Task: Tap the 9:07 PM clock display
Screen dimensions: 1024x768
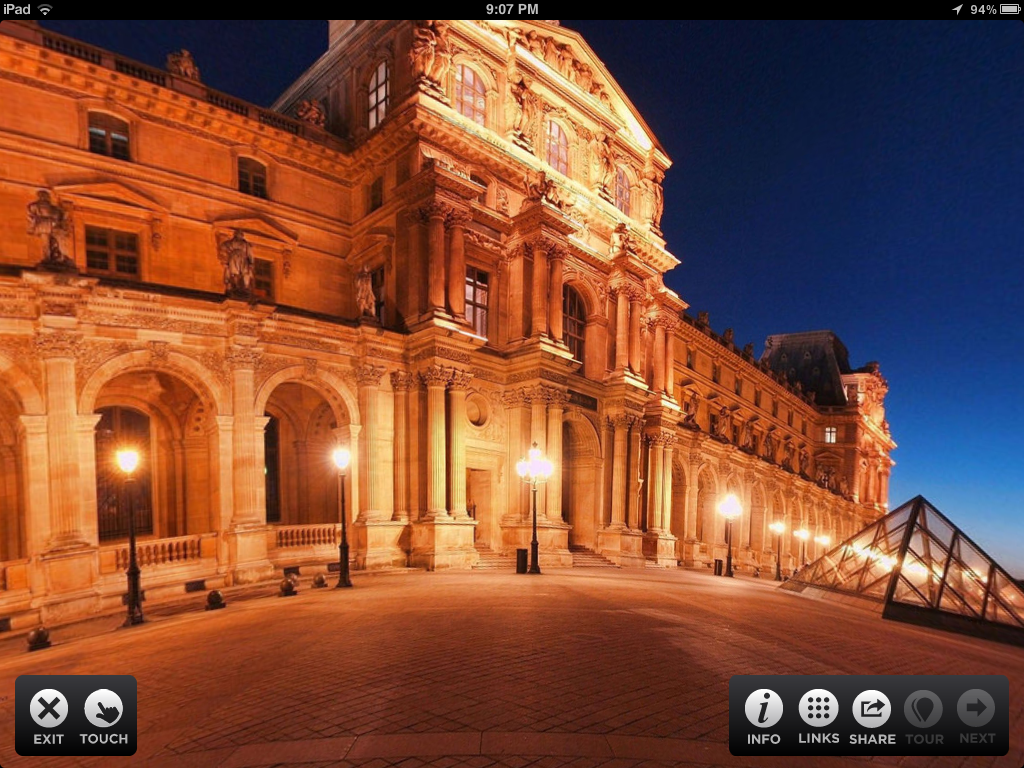Action: pos(511,8)
